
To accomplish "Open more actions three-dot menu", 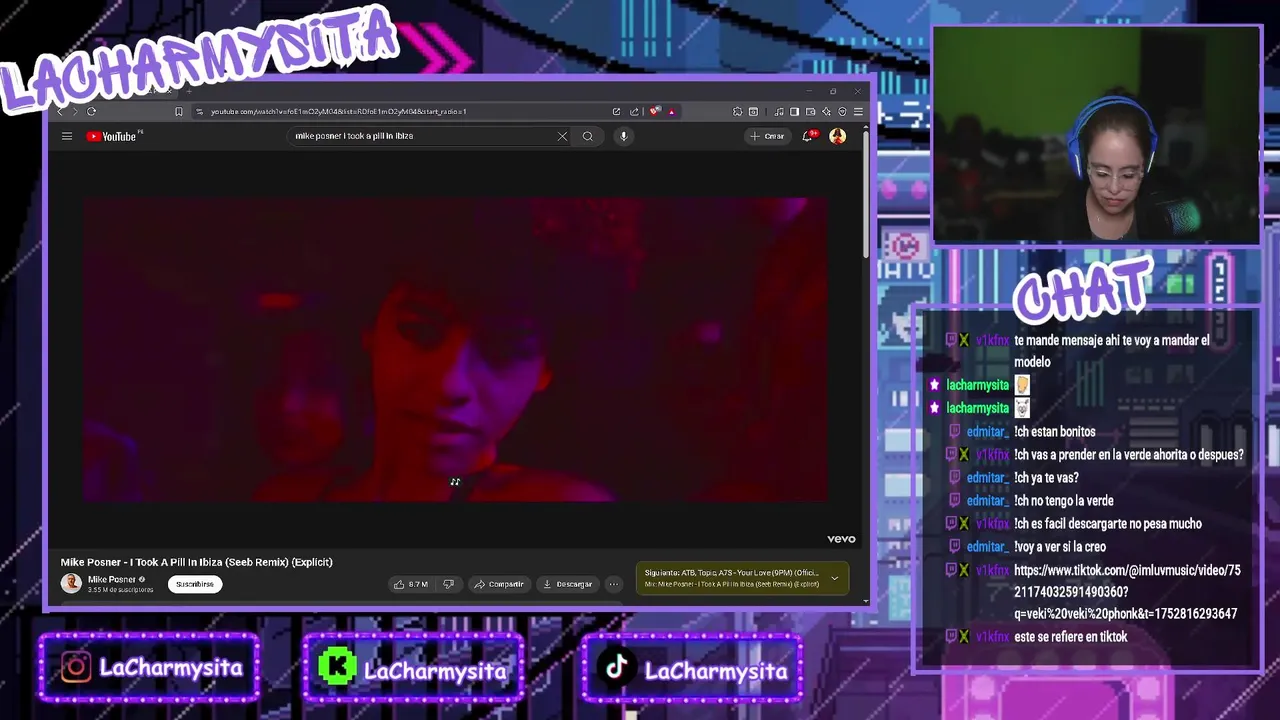I will pyautogui.click(x=614, y=584).
